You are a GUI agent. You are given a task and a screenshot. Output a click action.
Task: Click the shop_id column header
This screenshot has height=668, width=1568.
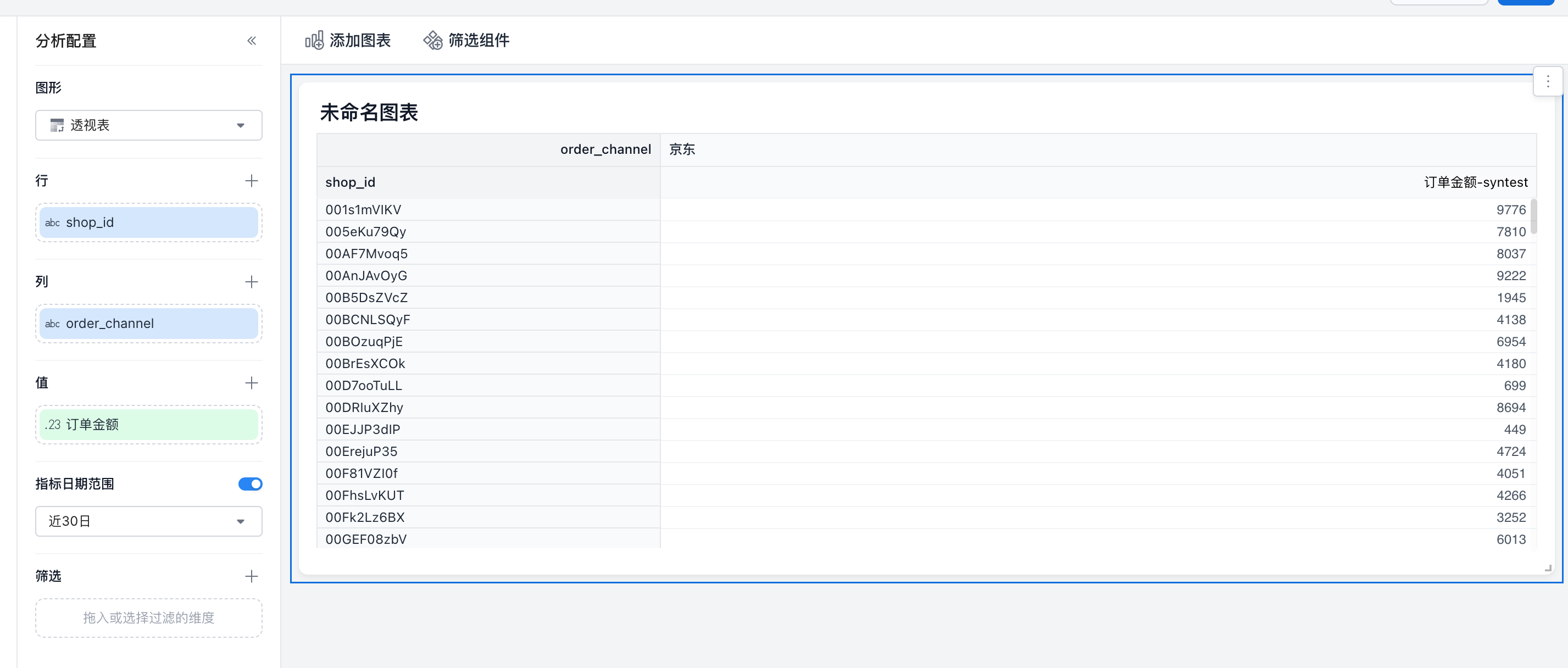(x=351, y=182)
